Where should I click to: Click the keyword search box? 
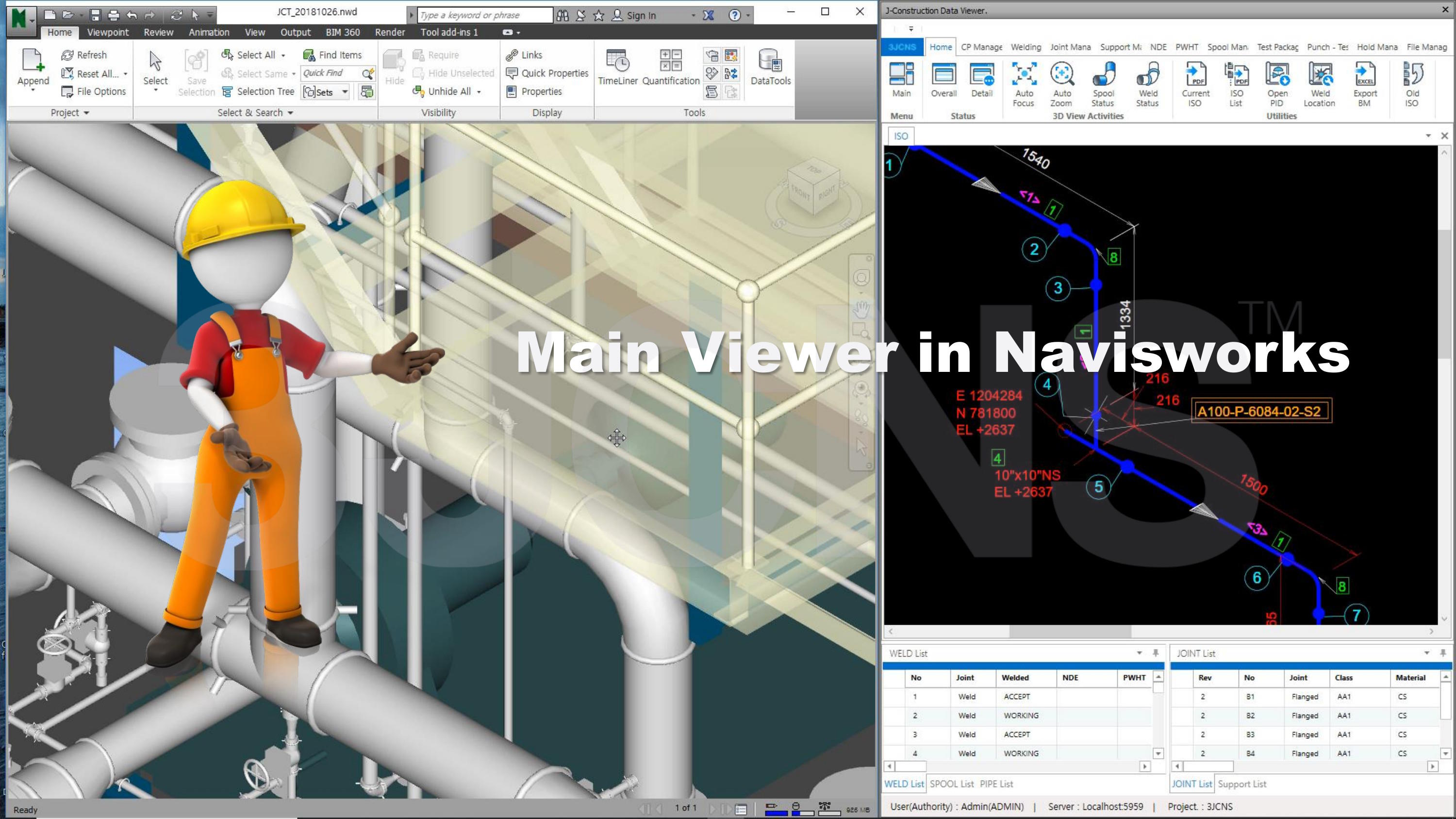click(485, 15)
